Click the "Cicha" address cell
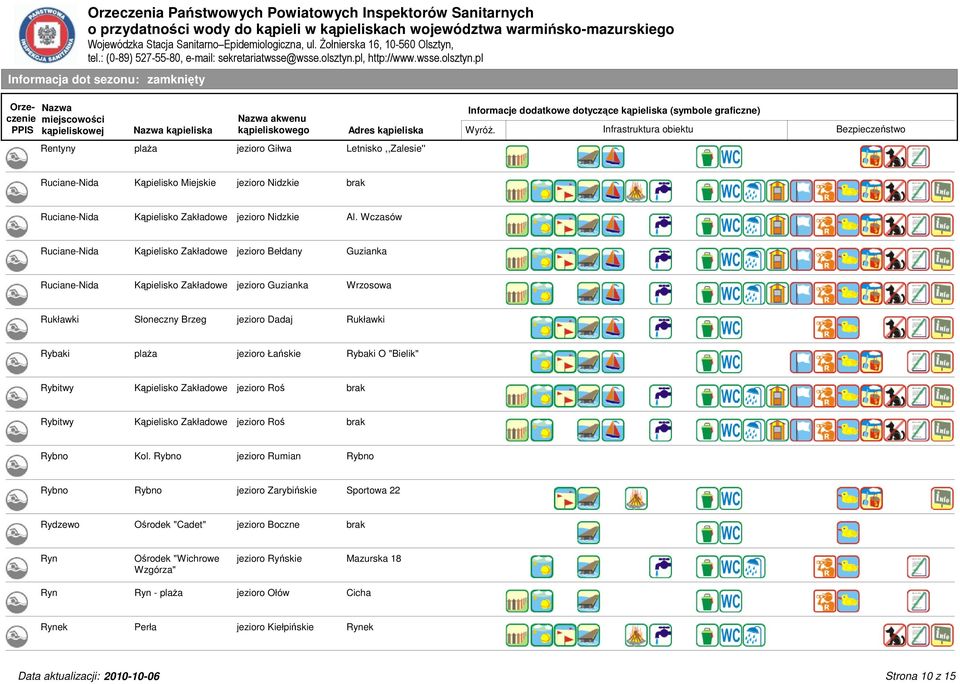960x684 pixels. click(358, 593)
